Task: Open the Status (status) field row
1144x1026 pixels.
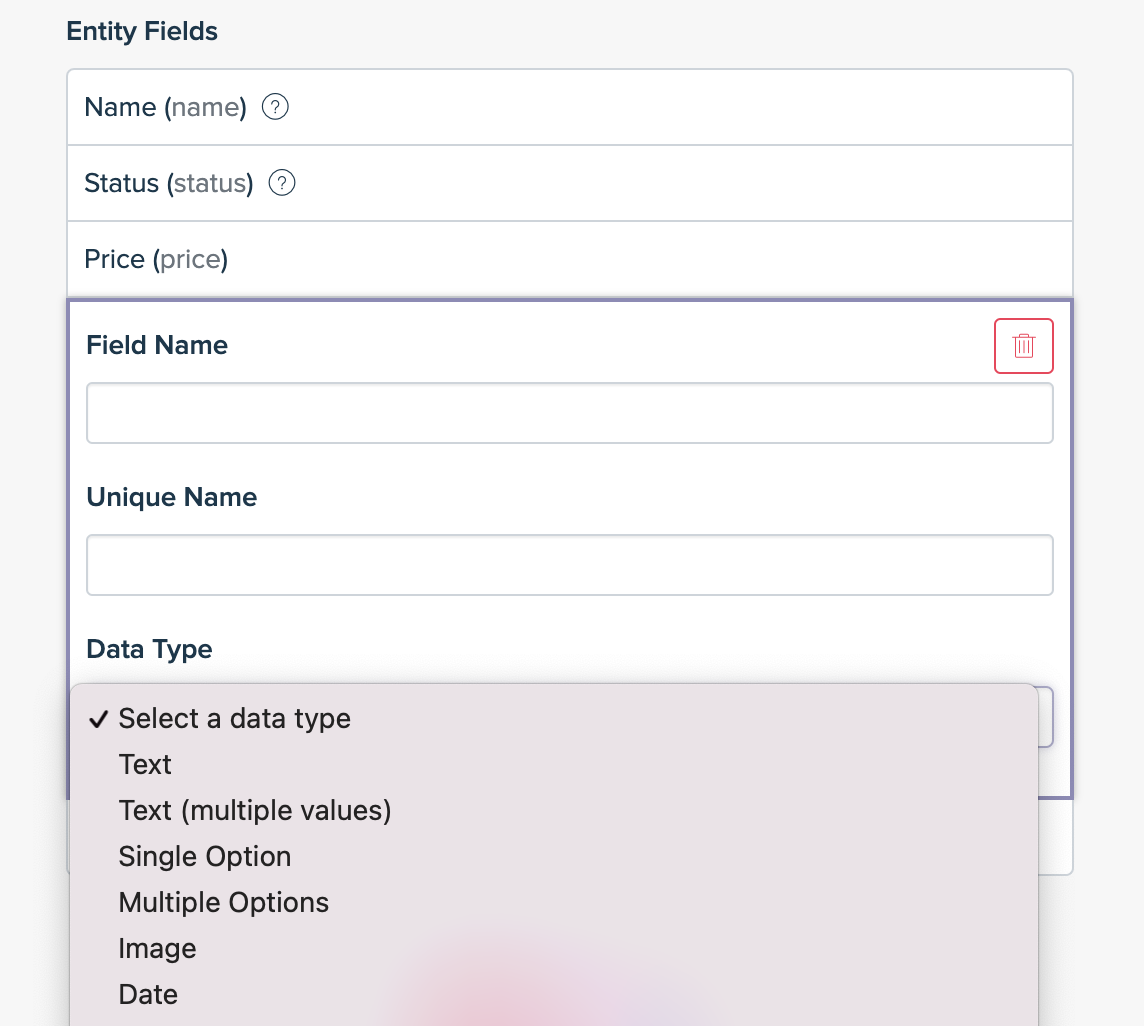Action: [570, 183]
